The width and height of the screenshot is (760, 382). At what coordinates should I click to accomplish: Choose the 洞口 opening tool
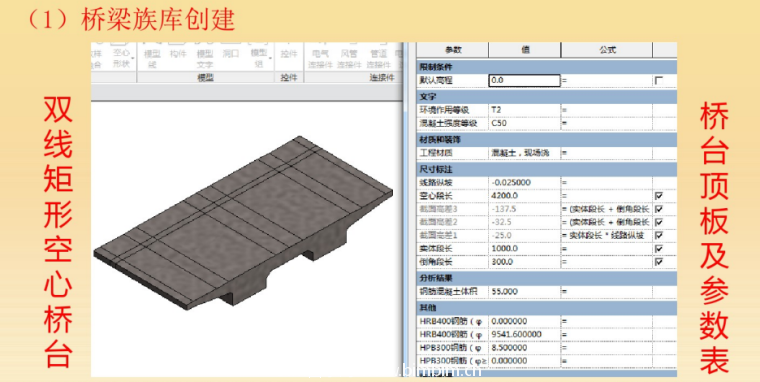pos(230,54)
